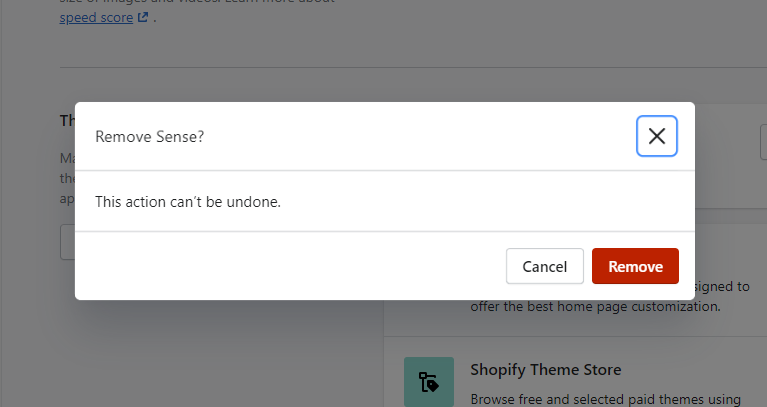Click the 'Remove Sense?' dialog title
Screen dimensions: 767x407
(149, 136)
